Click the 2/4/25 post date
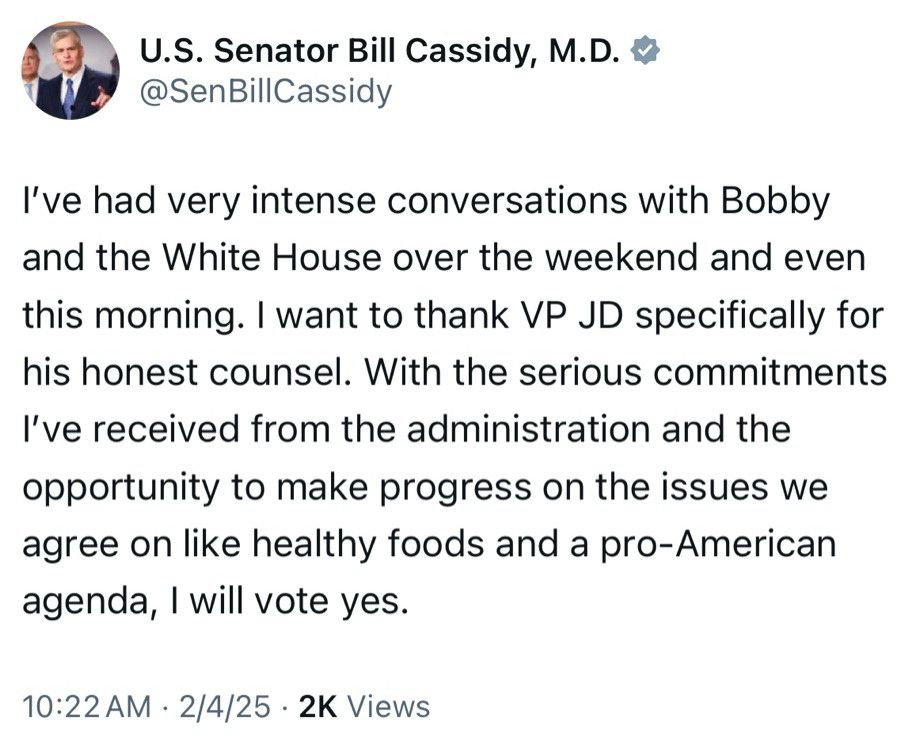 click(226, 707)
